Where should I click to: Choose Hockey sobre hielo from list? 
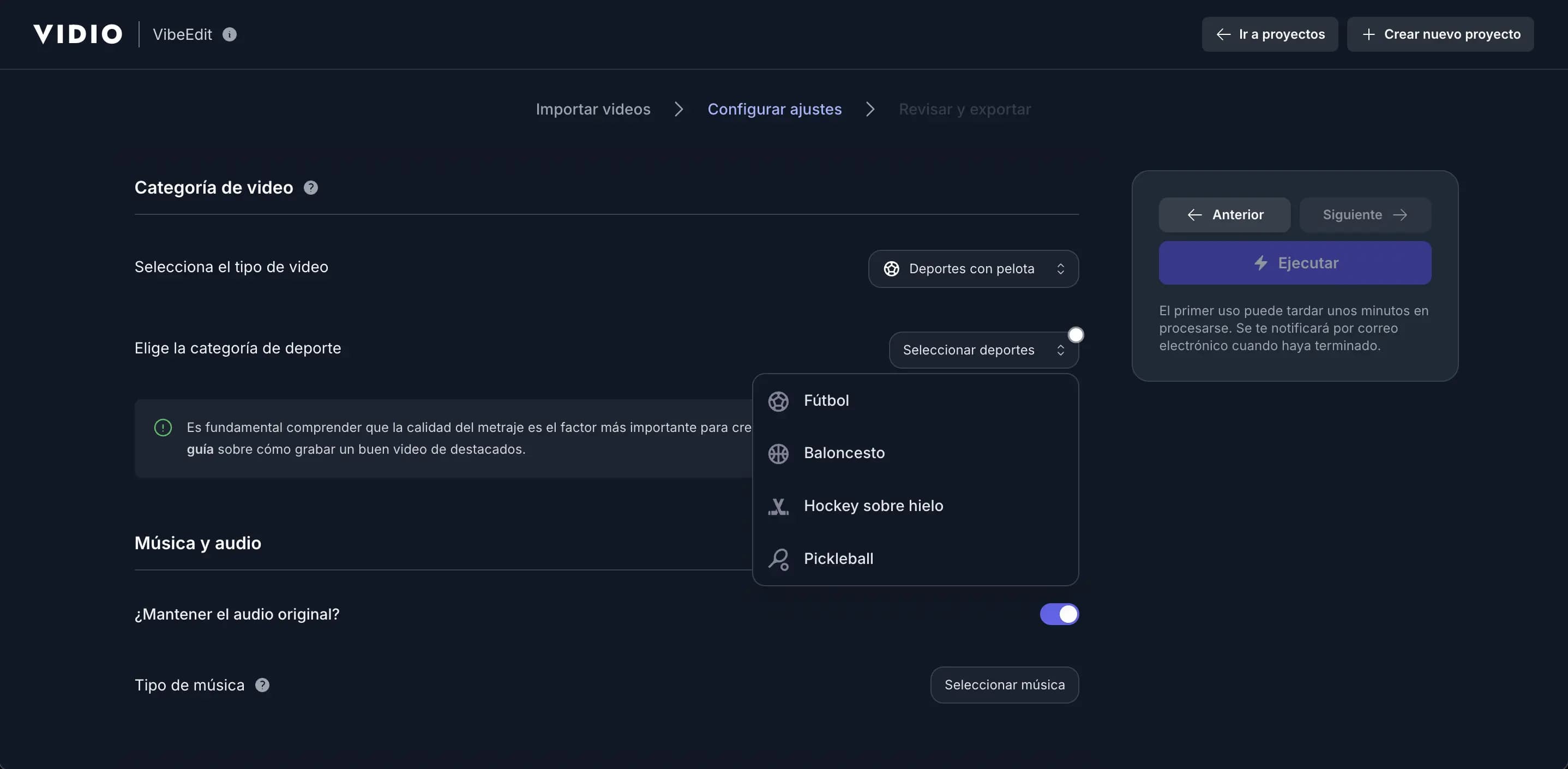[873, 506]
